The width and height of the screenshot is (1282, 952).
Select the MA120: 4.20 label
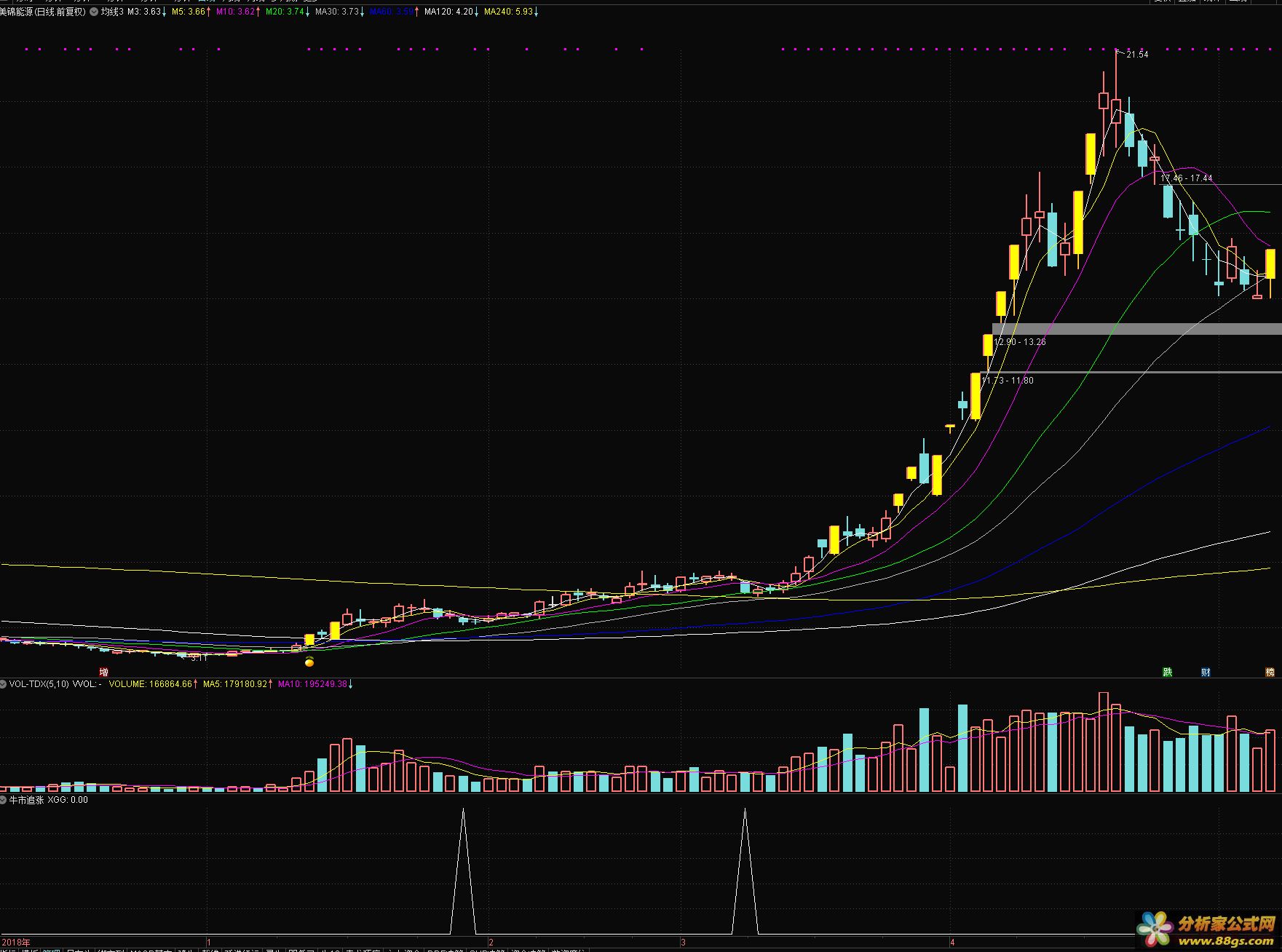point(451,12)
